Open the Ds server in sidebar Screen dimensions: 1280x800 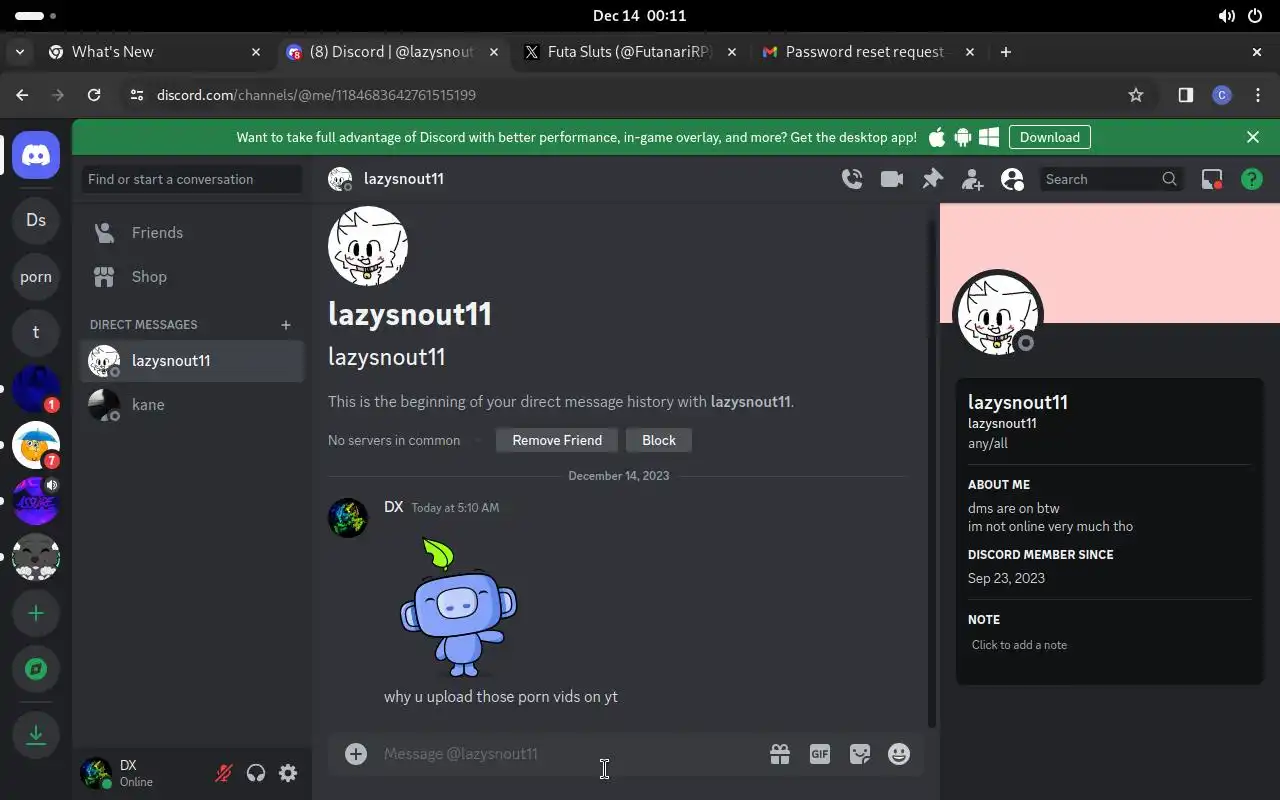coord(36,220)
